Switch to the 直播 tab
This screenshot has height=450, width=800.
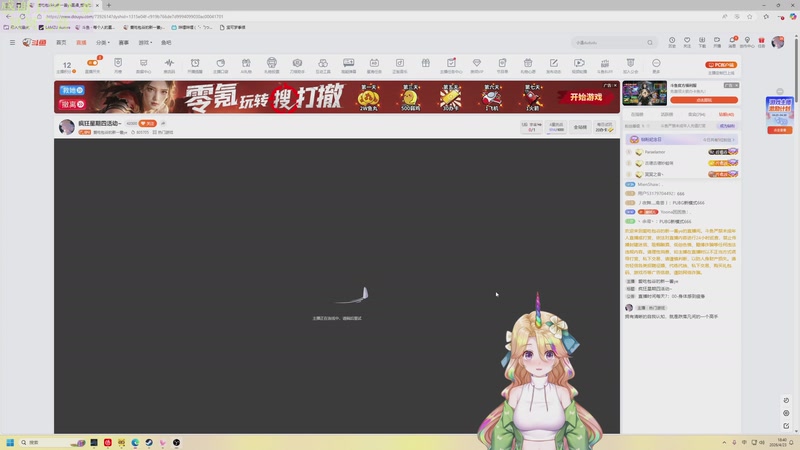coord(81,43)
